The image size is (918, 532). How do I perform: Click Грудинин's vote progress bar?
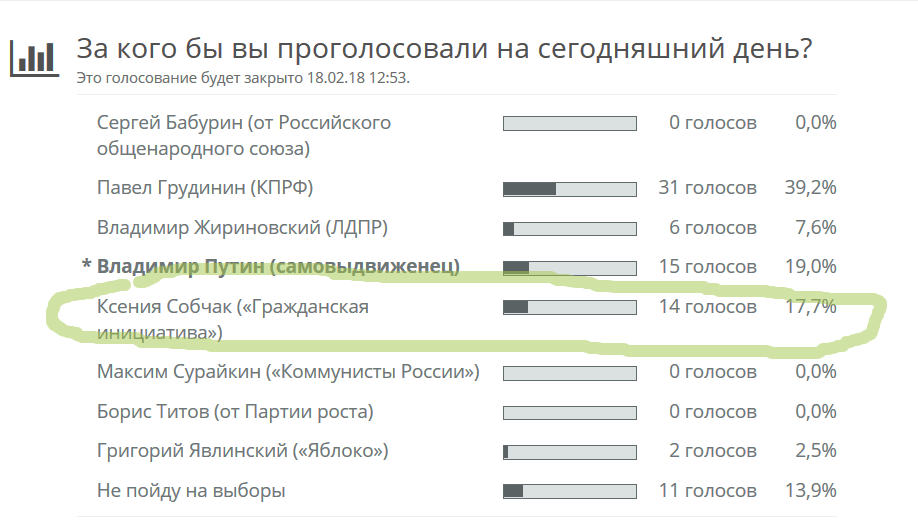point(569,188)
